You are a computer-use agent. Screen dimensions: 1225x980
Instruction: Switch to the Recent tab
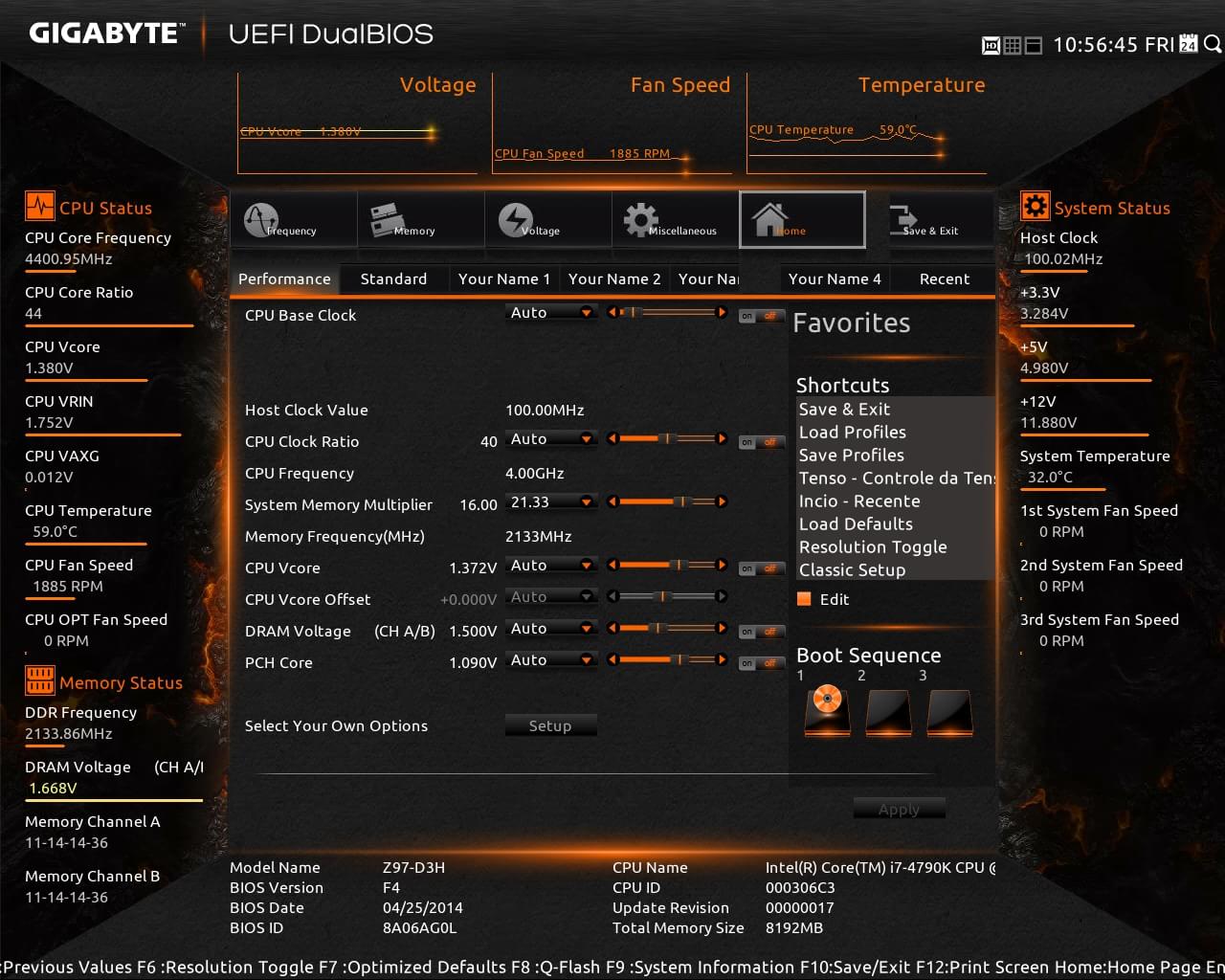[945, 278]
